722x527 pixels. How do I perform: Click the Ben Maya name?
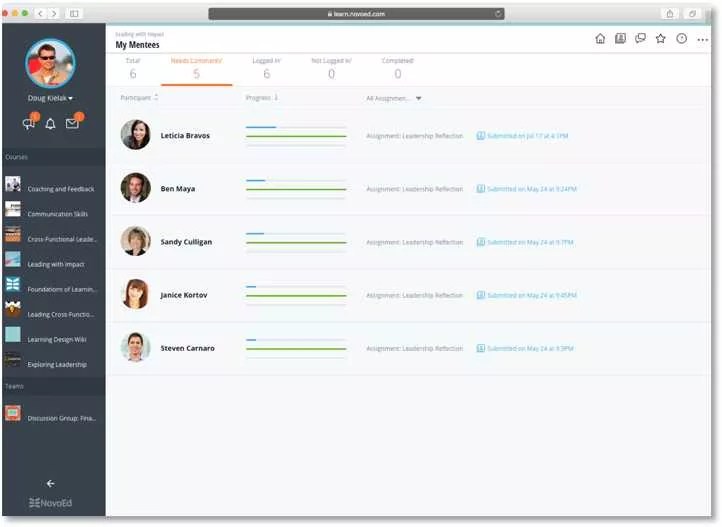pyautogui.click(x=178, y=189)
